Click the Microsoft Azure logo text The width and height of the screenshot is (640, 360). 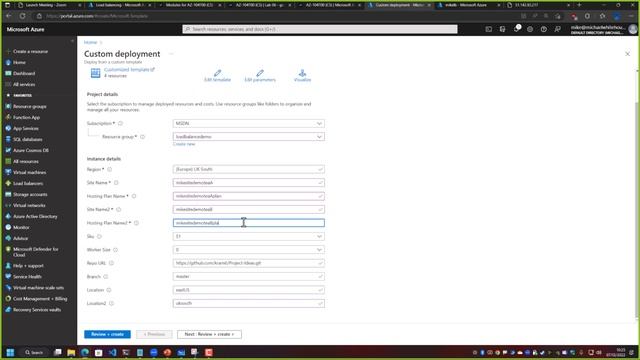[25, 29]
